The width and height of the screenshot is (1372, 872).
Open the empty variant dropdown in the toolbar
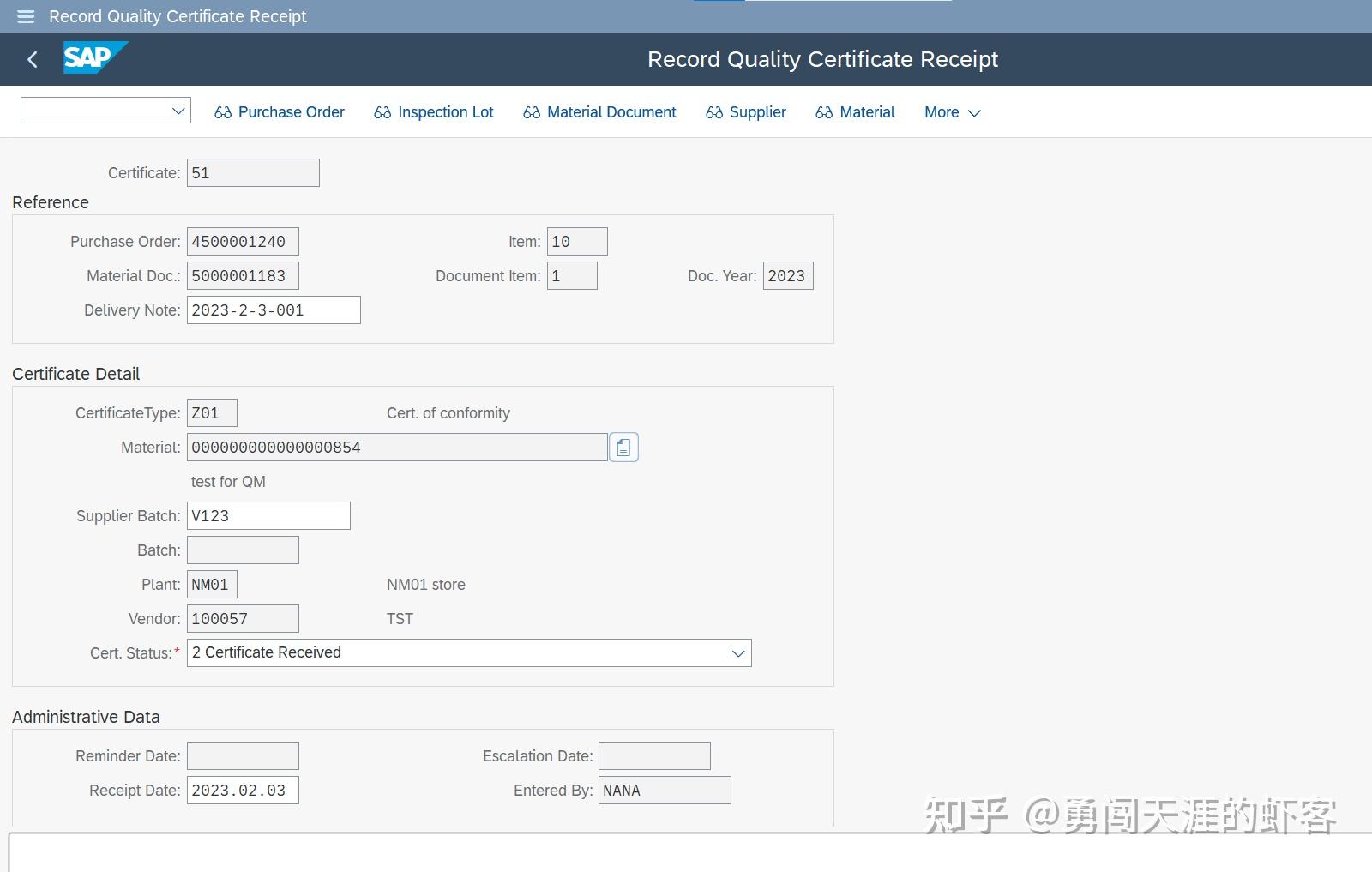(x=177, y=110)
